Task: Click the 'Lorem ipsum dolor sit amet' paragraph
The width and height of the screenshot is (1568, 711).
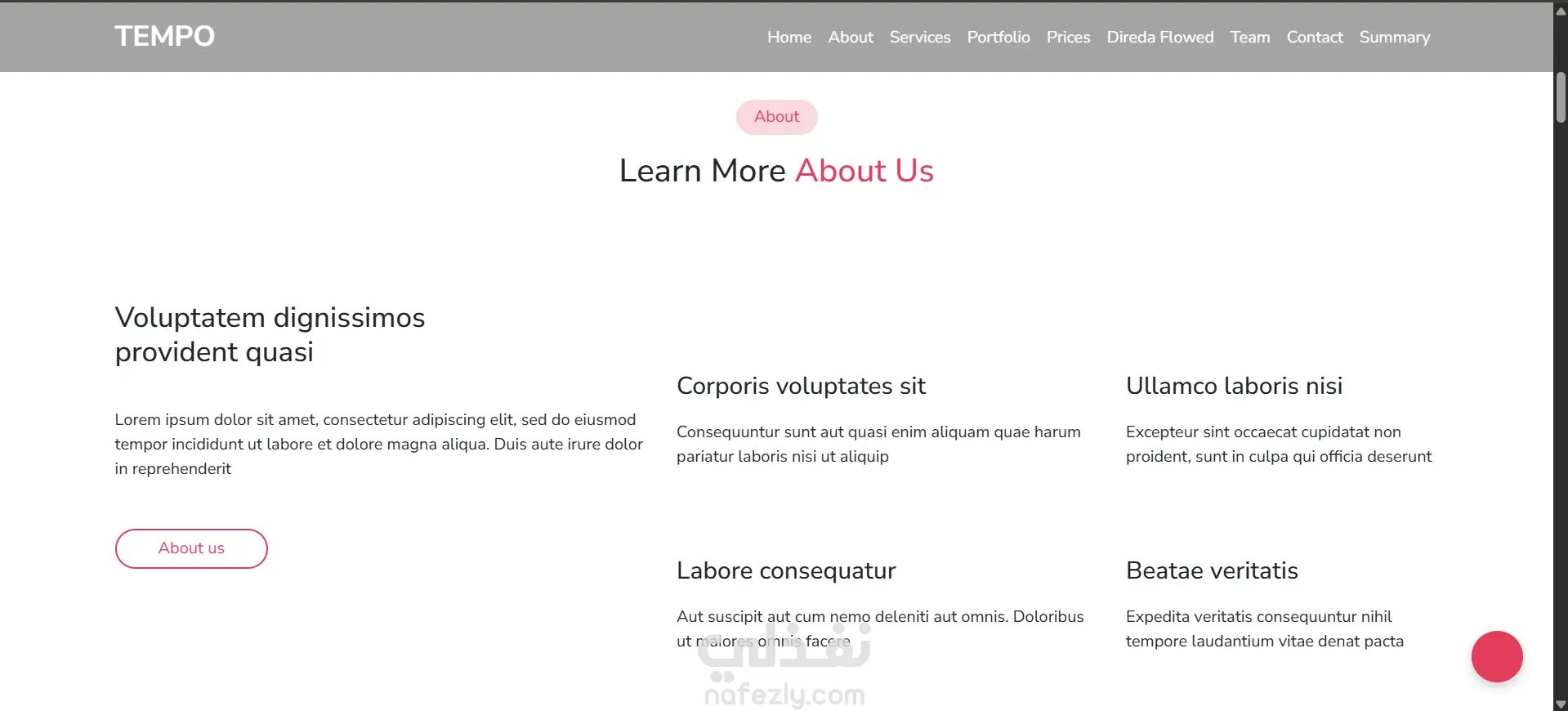Action: click(378, 444)
